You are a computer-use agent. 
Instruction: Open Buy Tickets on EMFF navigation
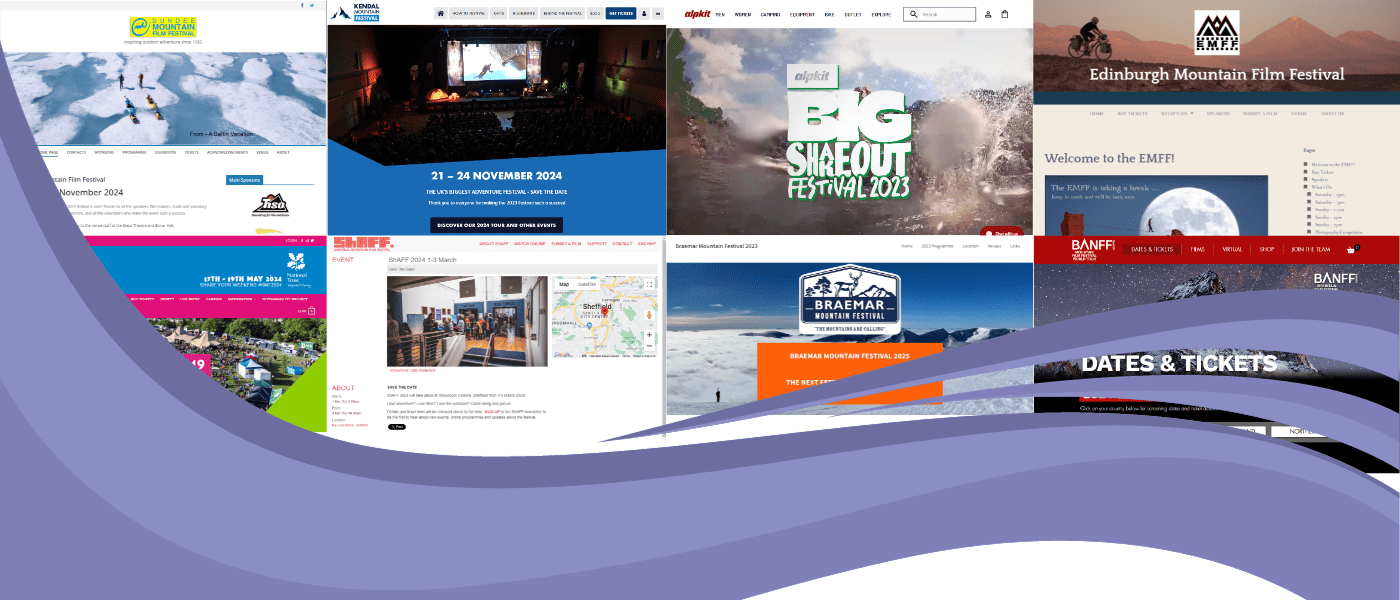tap(1131, 113)
